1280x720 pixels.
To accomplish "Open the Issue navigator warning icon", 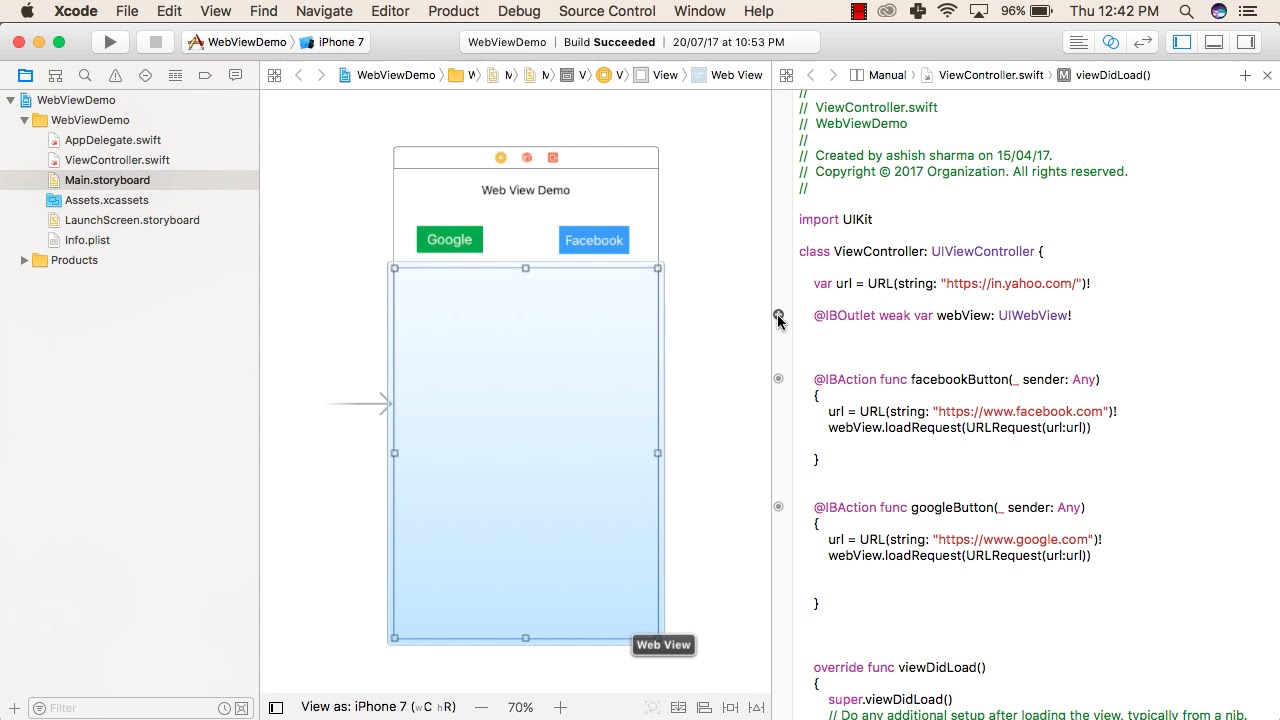I will [x=115, y=75].
